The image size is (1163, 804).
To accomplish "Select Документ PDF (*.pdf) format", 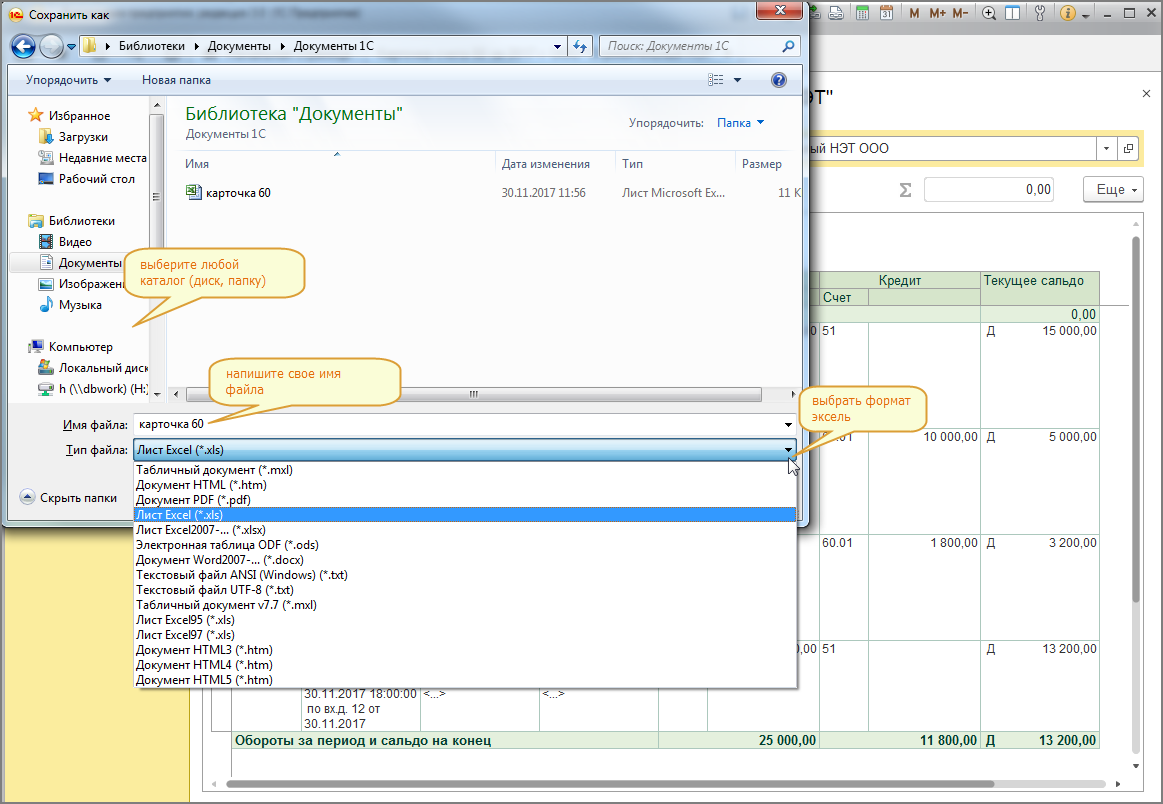I will [x=193, y=499].
